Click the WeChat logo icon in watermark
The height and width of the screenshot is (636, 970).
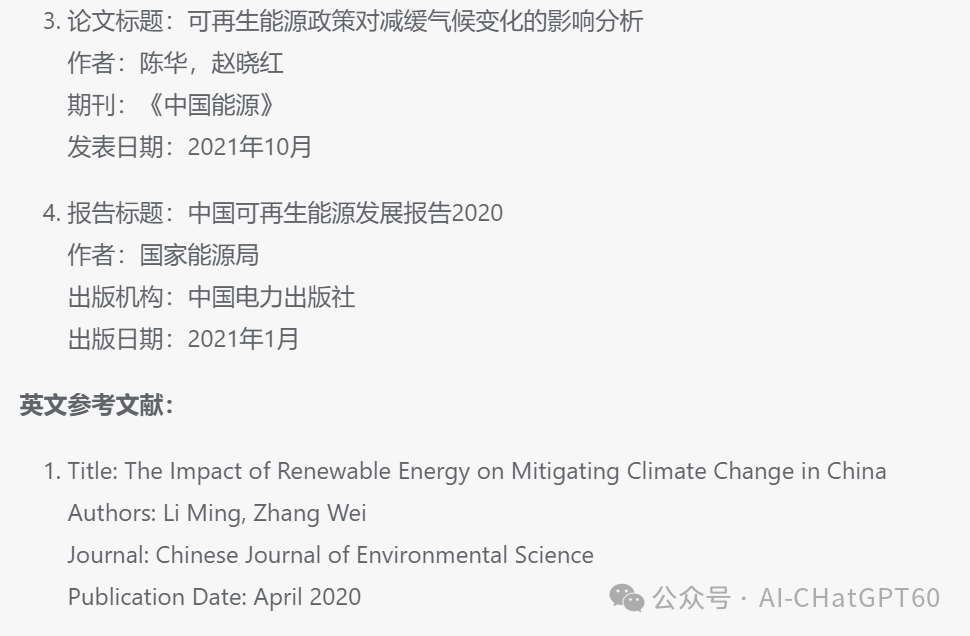627,598
